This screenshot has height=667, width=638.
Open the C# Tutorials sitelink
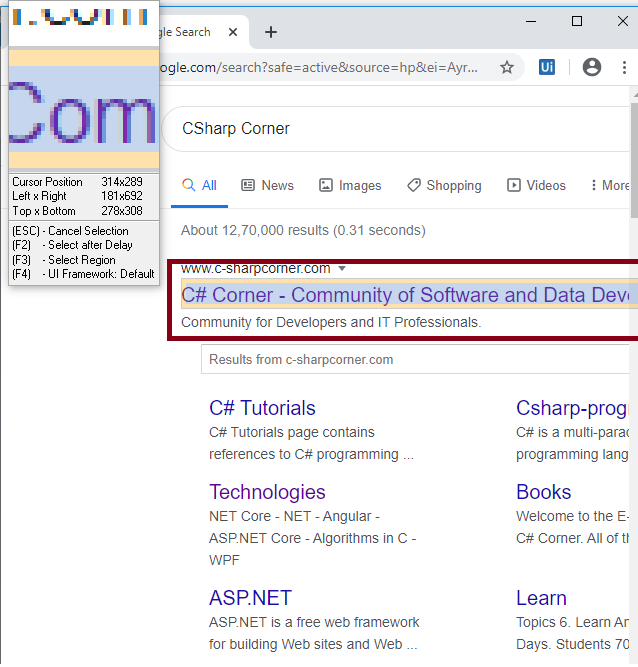[x=262, y=408]
